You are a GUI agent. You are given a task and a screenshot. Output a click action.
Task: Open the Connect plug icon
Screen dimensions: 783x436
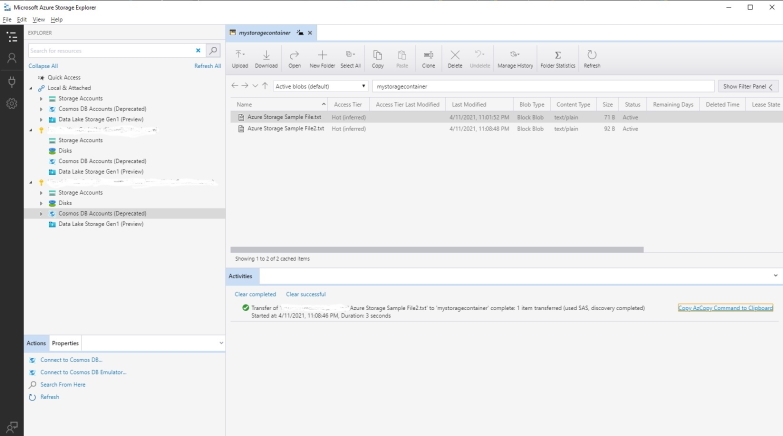[11, 81]
